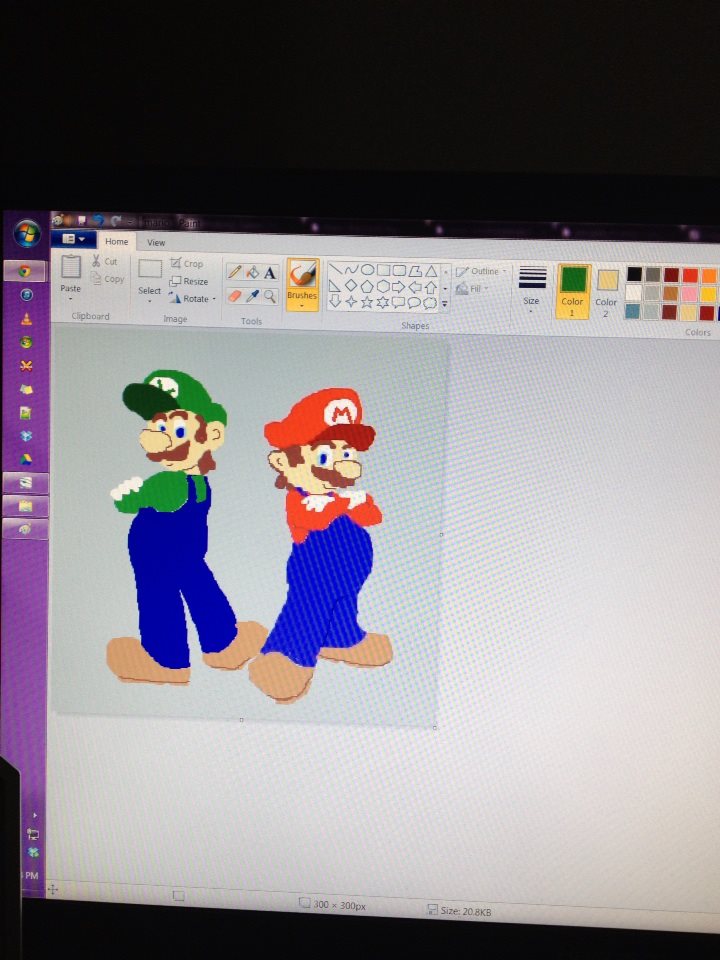Choose the Line shape
The width and height of the screenshot is (720, 960).
(336, 269)
